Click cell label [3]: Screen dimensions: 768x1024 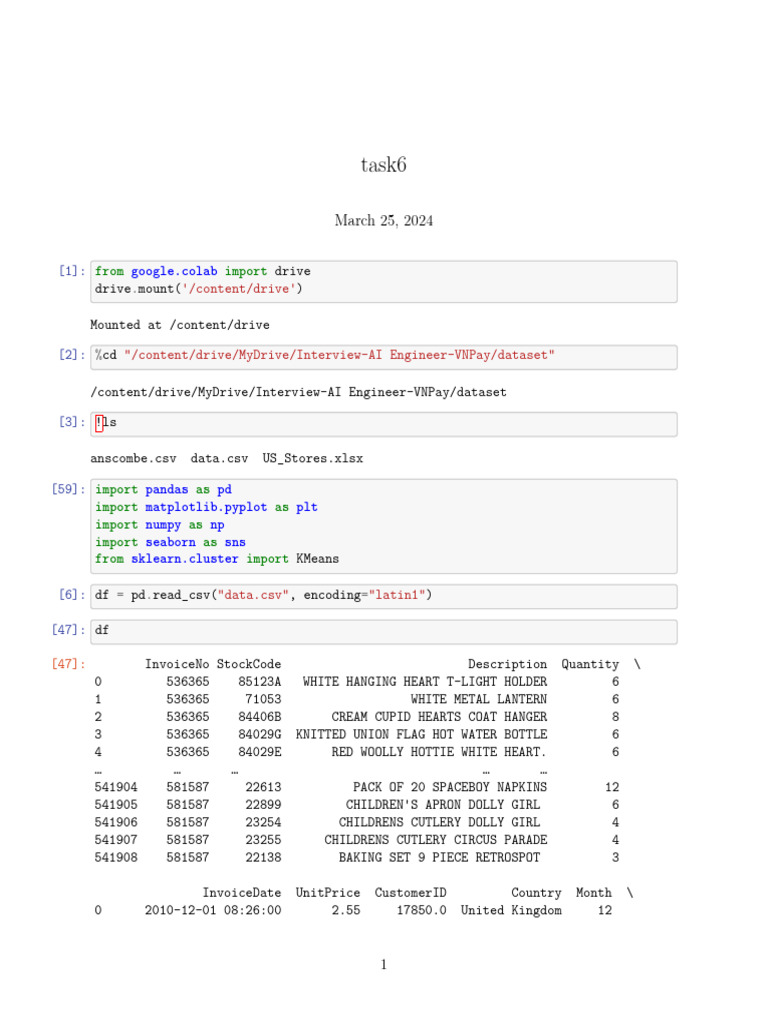coord(72,422)
